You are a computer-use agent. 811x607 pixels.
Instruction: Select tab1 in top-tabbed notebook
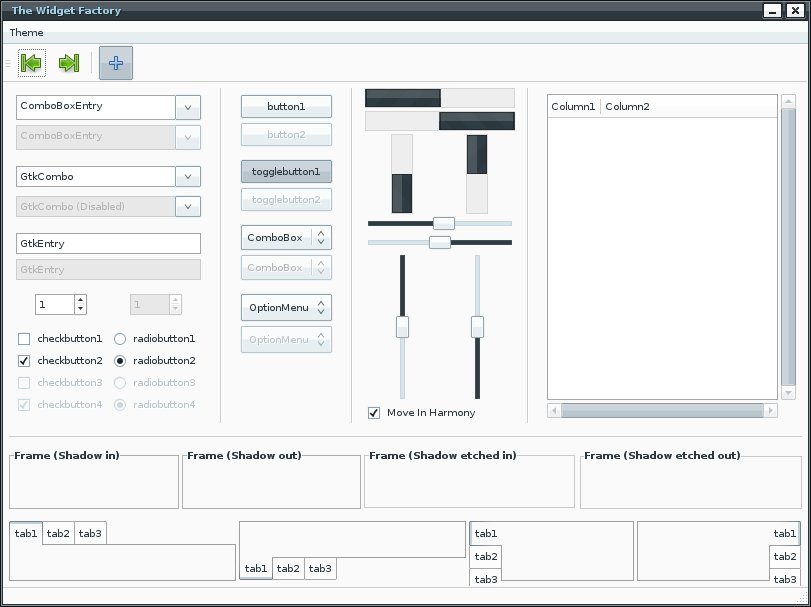(26, 533)
